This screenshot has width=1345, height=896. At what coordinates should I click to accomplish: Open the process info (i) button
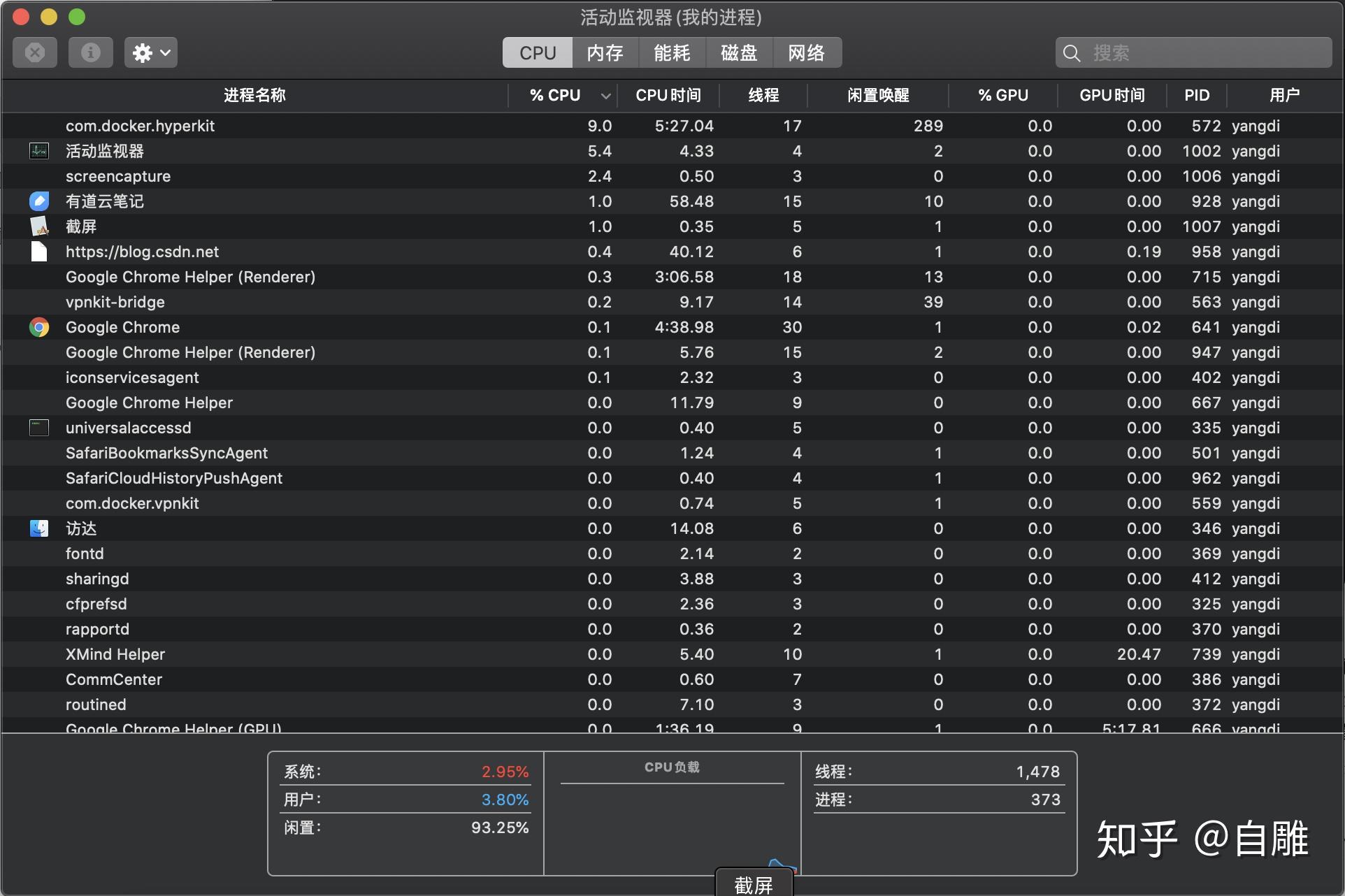tap(91, 52)
